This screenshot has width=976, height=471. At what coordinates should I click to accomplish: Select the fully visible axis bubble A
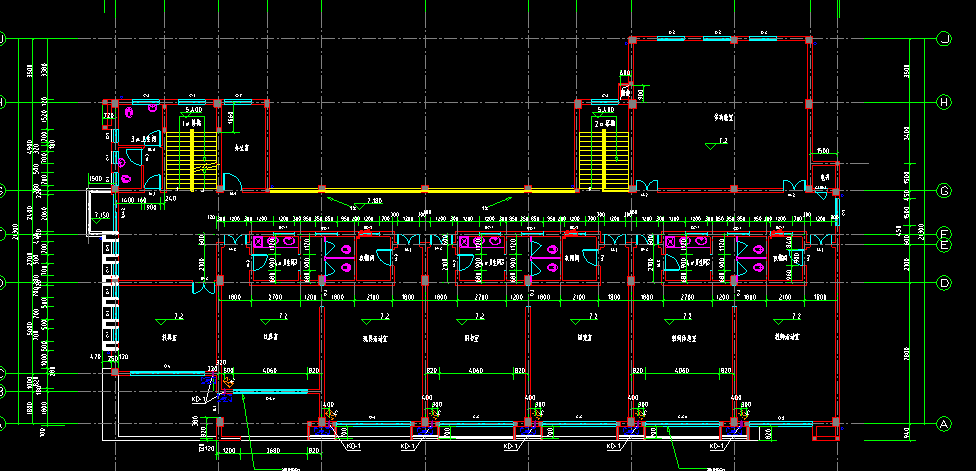[x=944, y=424]
